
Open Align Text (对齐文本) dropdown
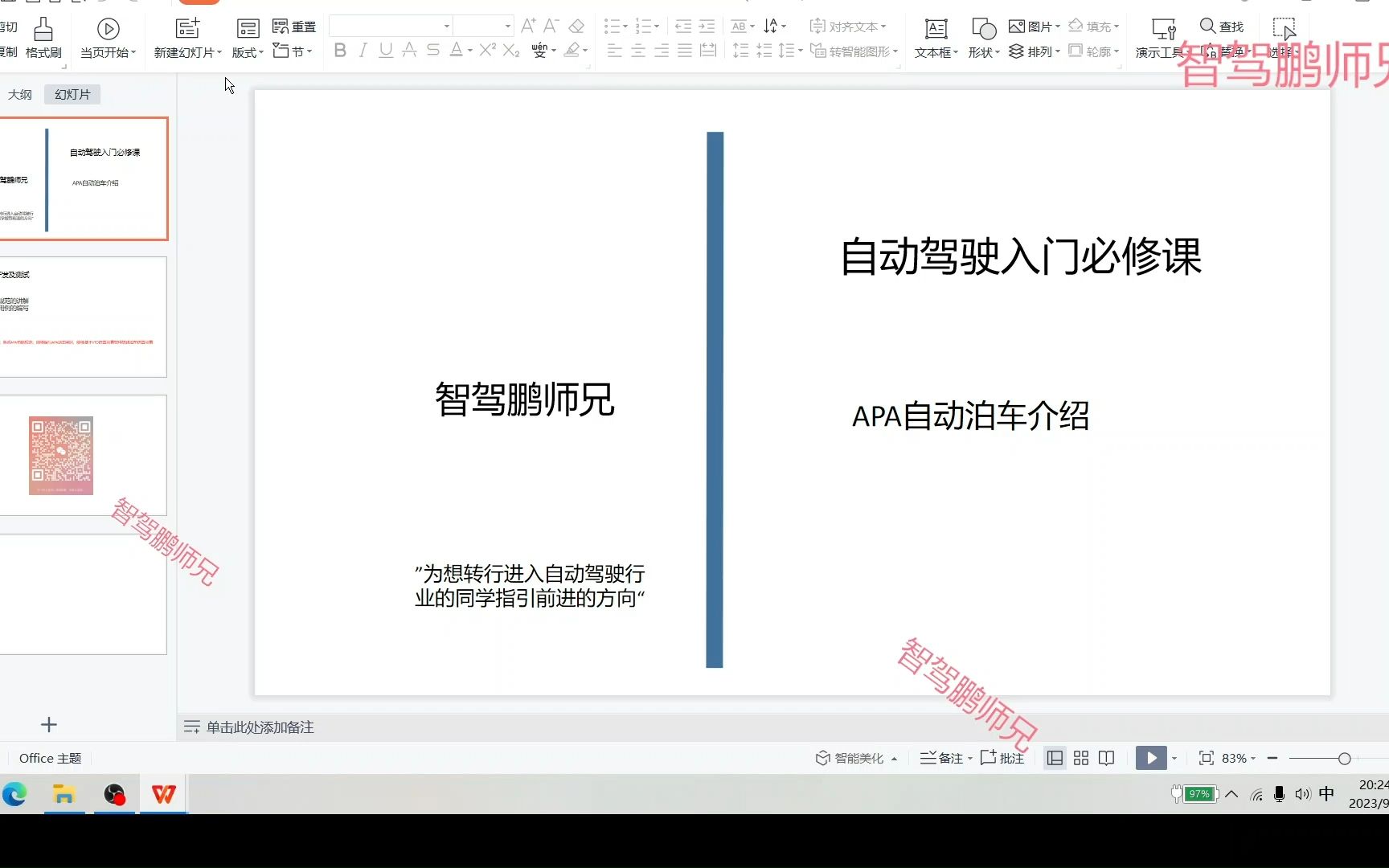click(x=848, y=27)
